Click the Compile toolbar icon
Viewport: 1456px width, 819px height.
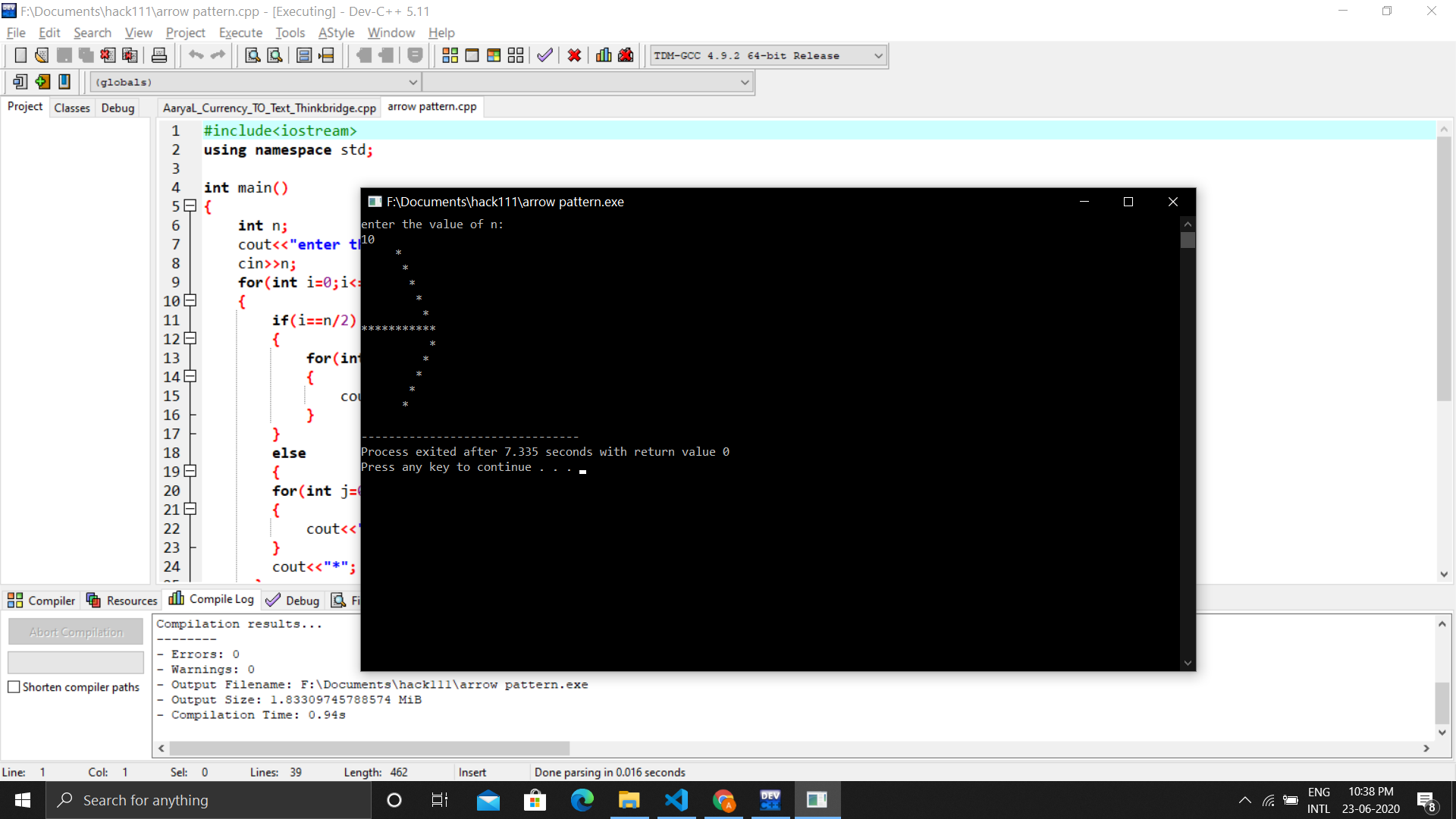point(450,55)
